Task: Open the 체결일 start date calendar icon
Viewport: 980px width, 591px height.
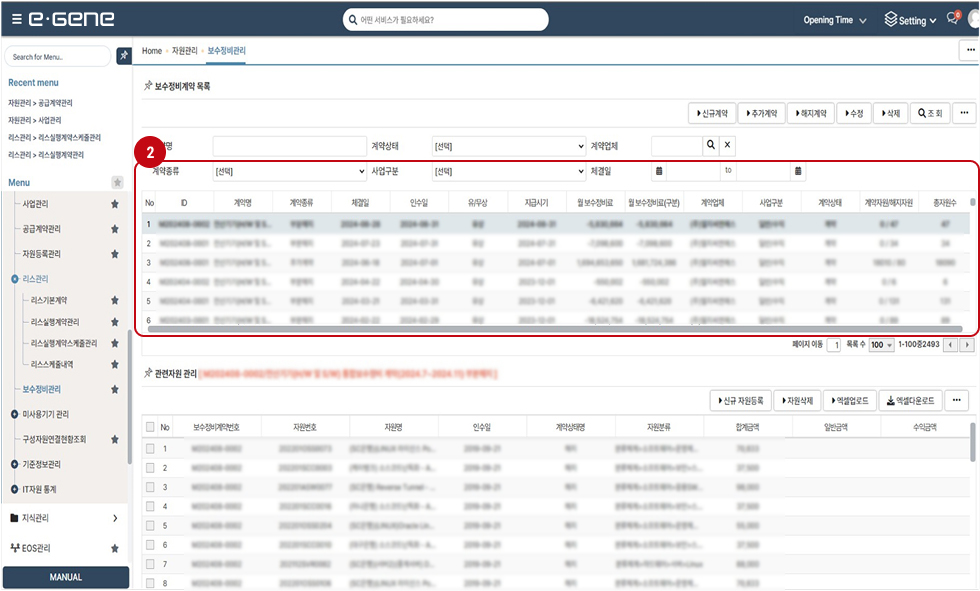Action: click(659, 171)
